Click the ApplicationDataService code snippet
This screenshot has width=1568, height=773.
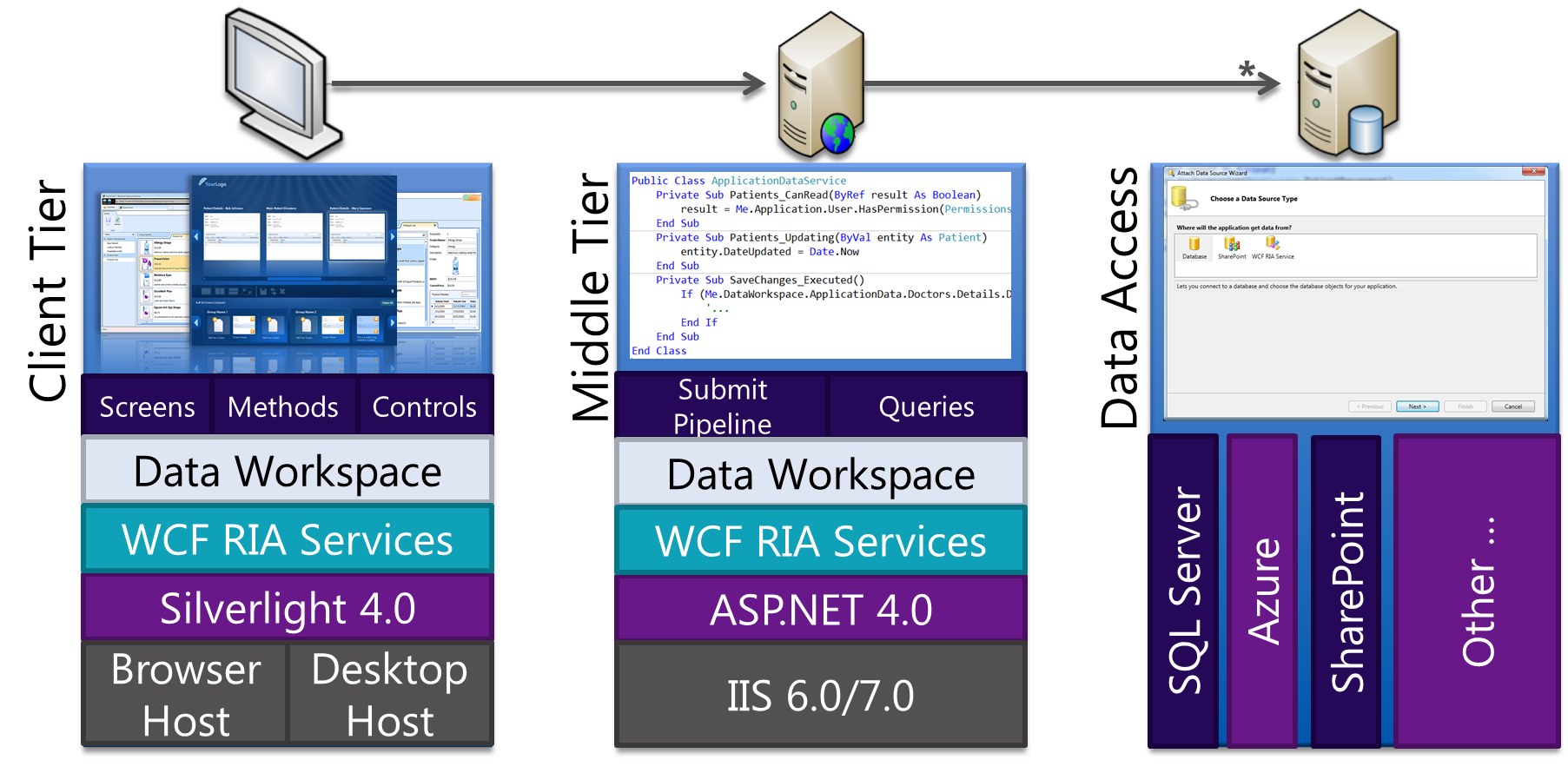point(820,265)
